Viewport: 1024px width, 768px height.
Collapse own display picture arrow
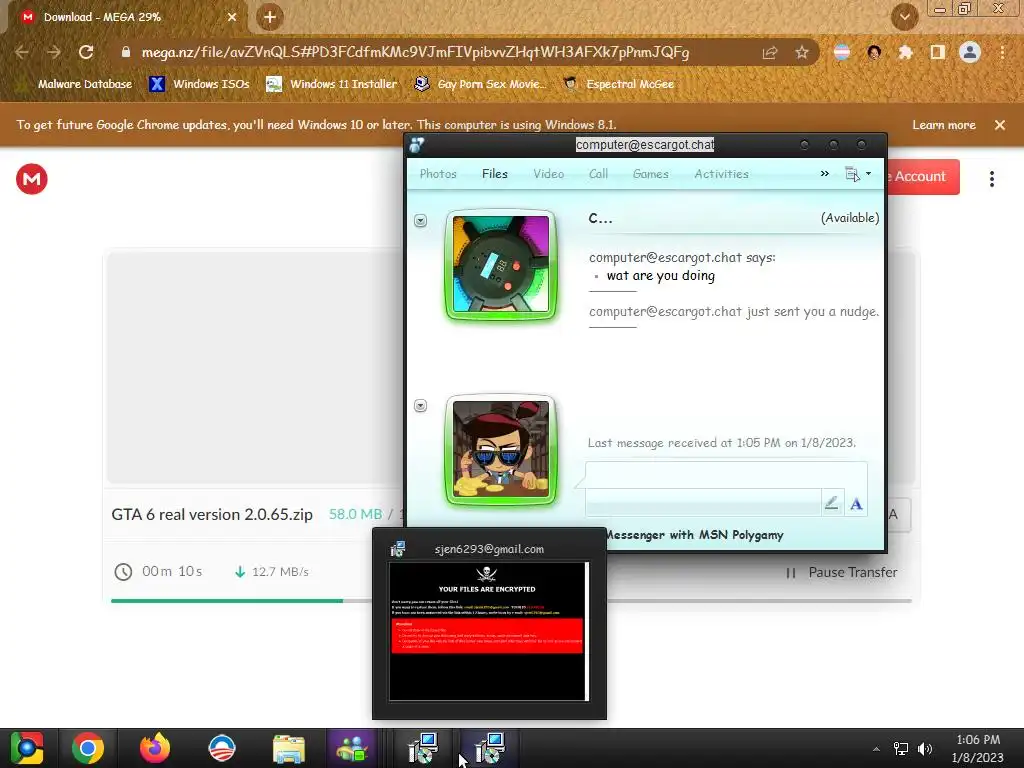pos(421,406)
